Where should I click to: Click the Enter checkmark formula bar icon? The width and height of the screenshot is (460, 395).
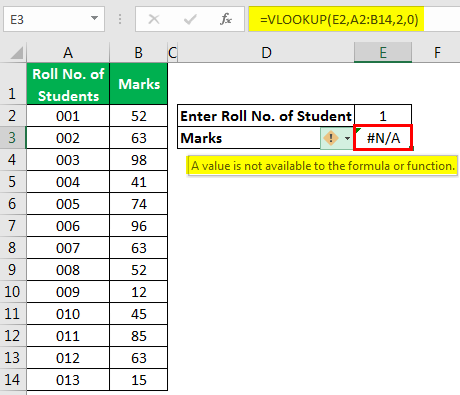[190, 19]
